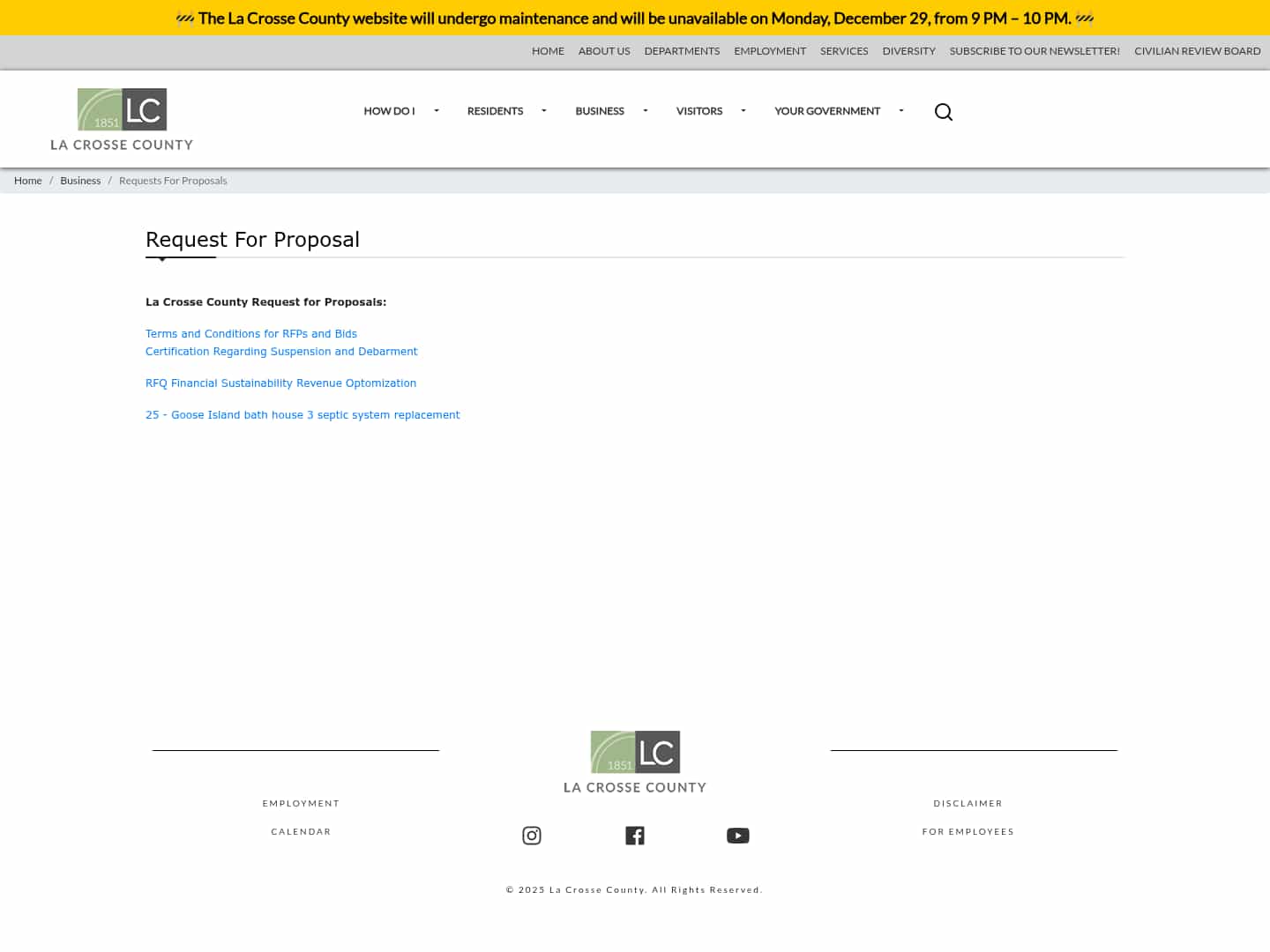Select CIVILIAN REVIEW BOARD menu item
The image size is (1270, 952).
(1197, 51)
